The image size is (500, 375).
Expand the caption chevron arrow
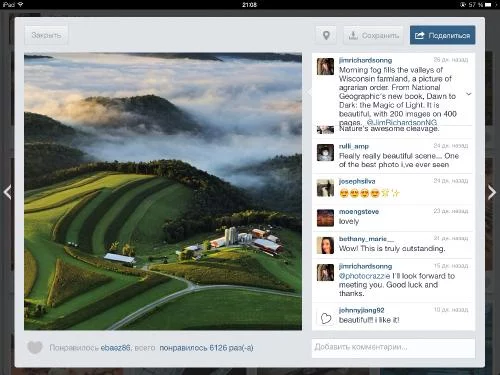pos(469,94)
